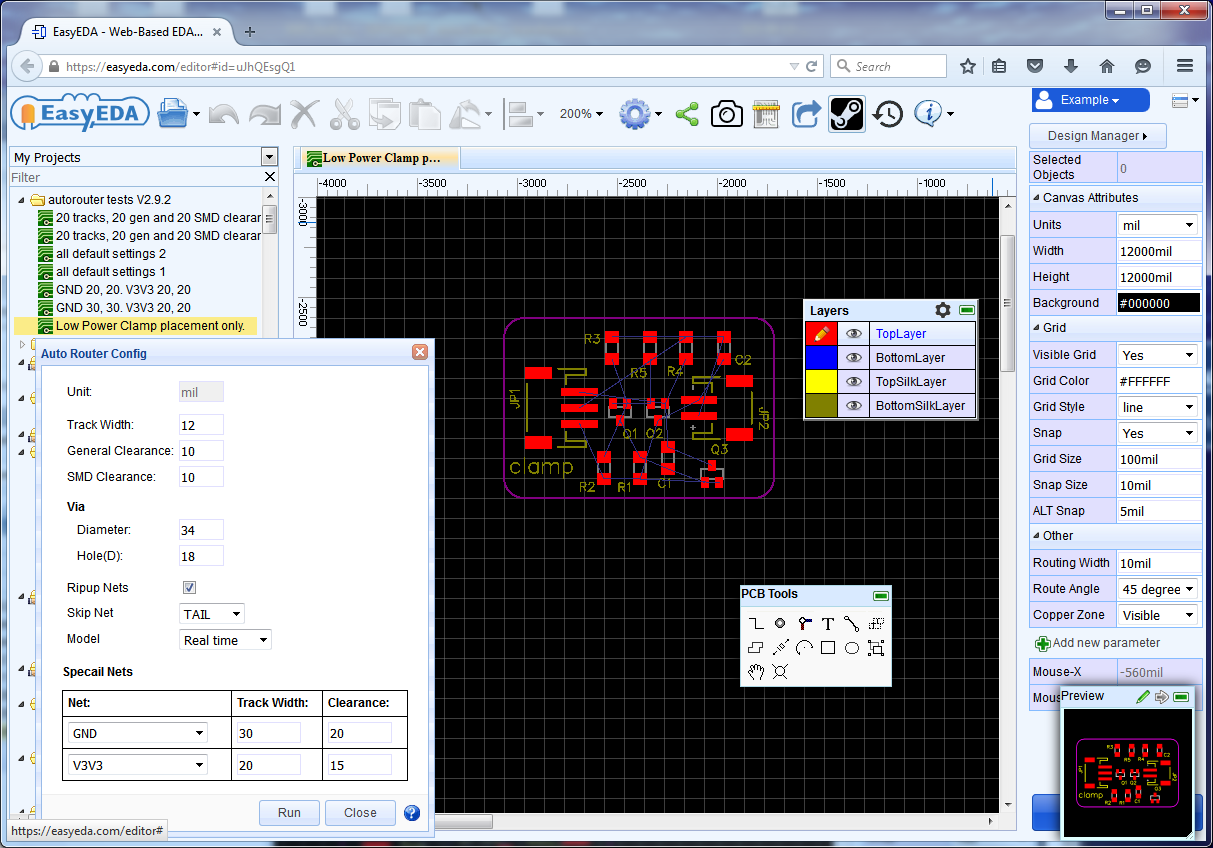Open the history clock icon
The height and width of the screenshot is (848, 1213).
tap(887, 114)
